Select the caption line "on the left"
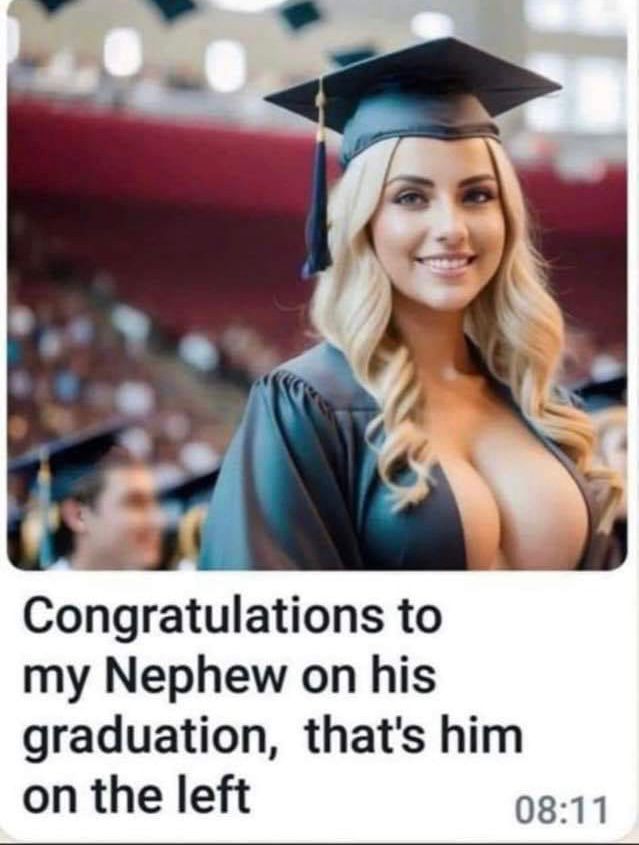 tap(136, 795)
